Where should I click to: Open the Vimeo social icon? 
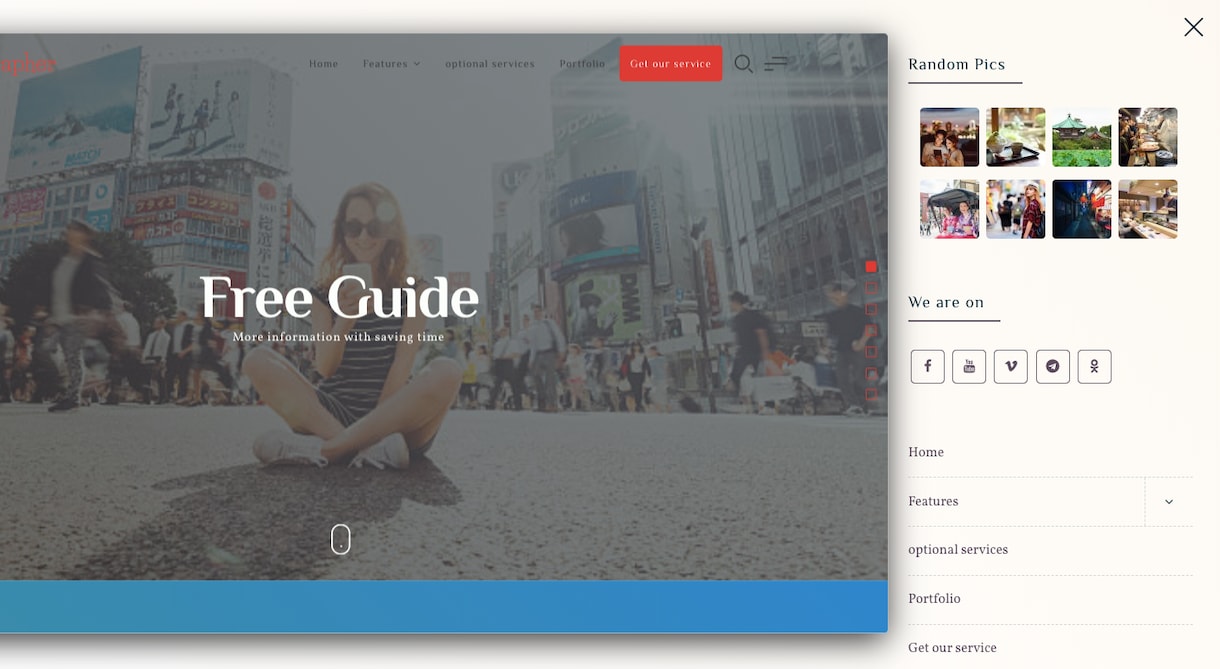(x=1011, y=366)
